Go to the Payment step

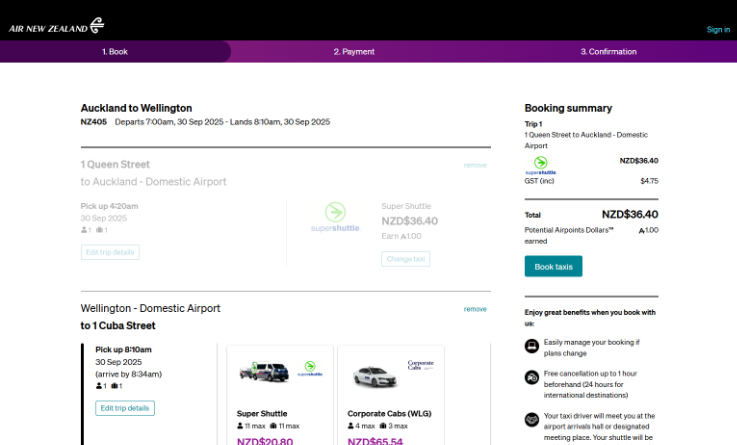pyautogui.click(x=354, y=51)
